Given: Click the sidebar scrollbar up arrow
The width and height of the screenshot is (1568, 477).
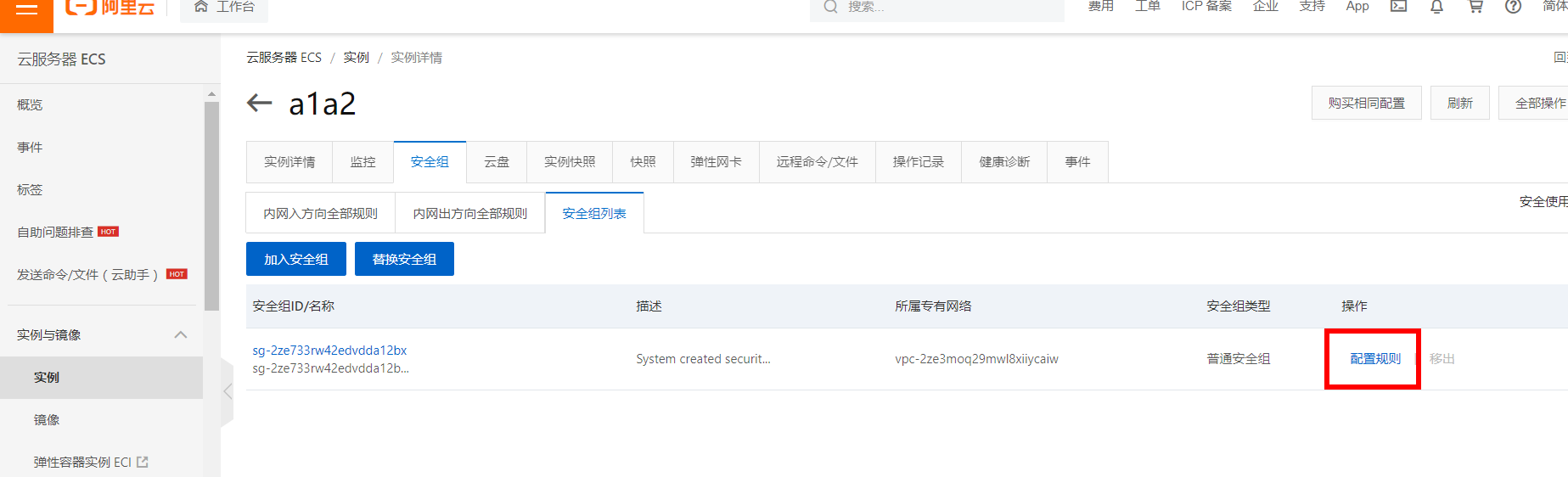Looking at the screenshot, I should click(211, 93).
